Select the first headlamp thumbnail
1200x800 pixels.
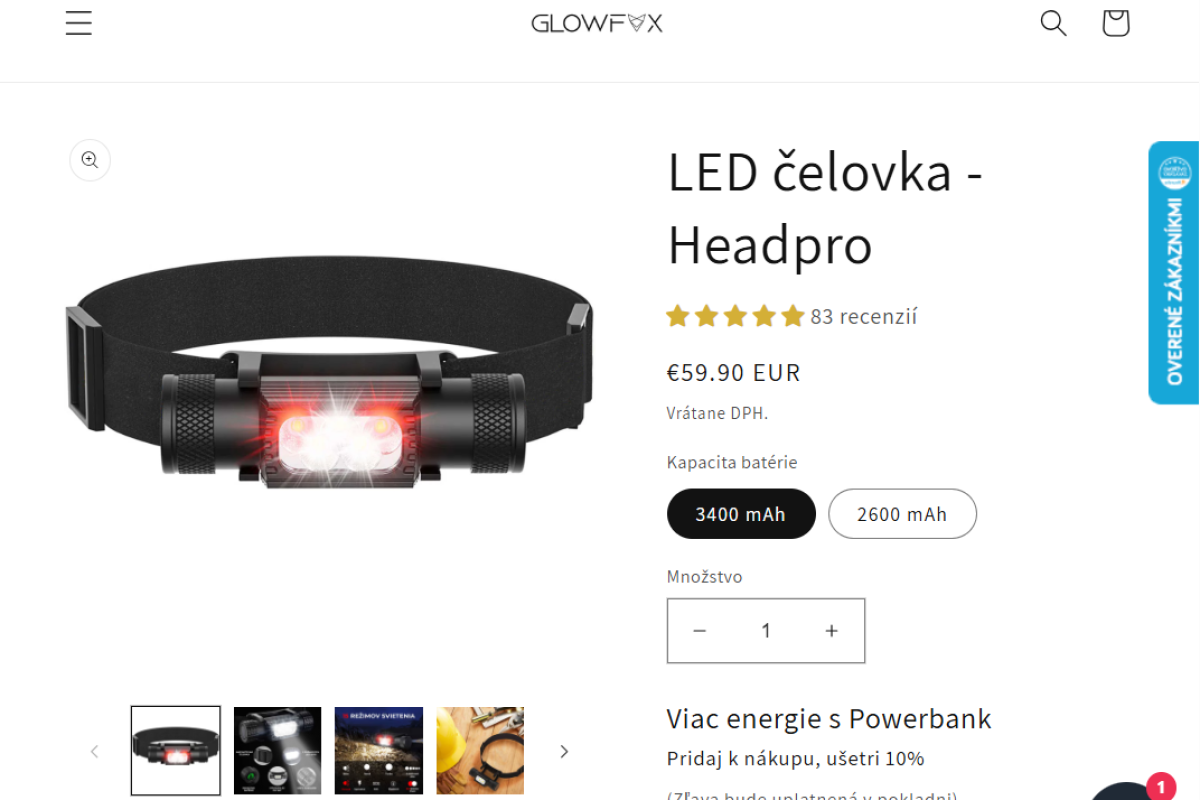176,750
